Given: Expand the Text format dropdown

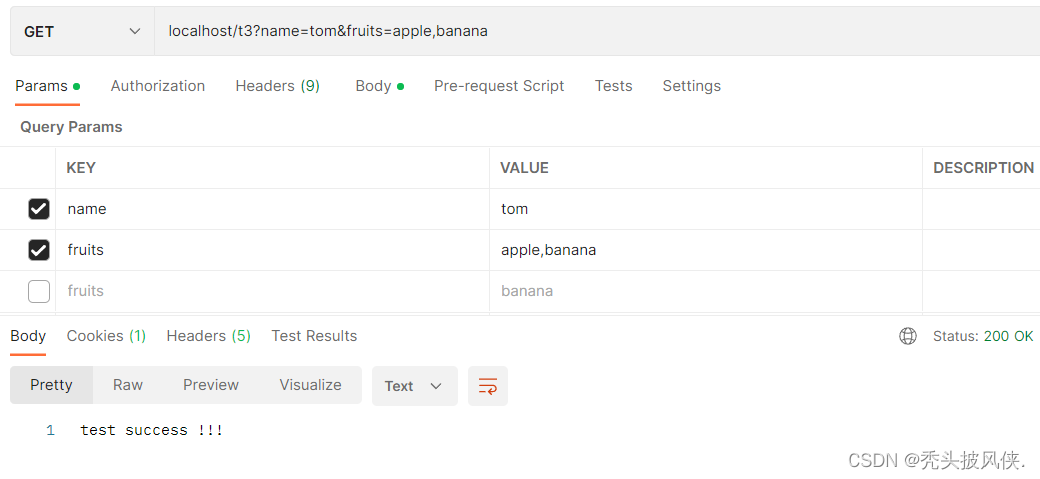Looking at the screenshot, I should [415, 385].
